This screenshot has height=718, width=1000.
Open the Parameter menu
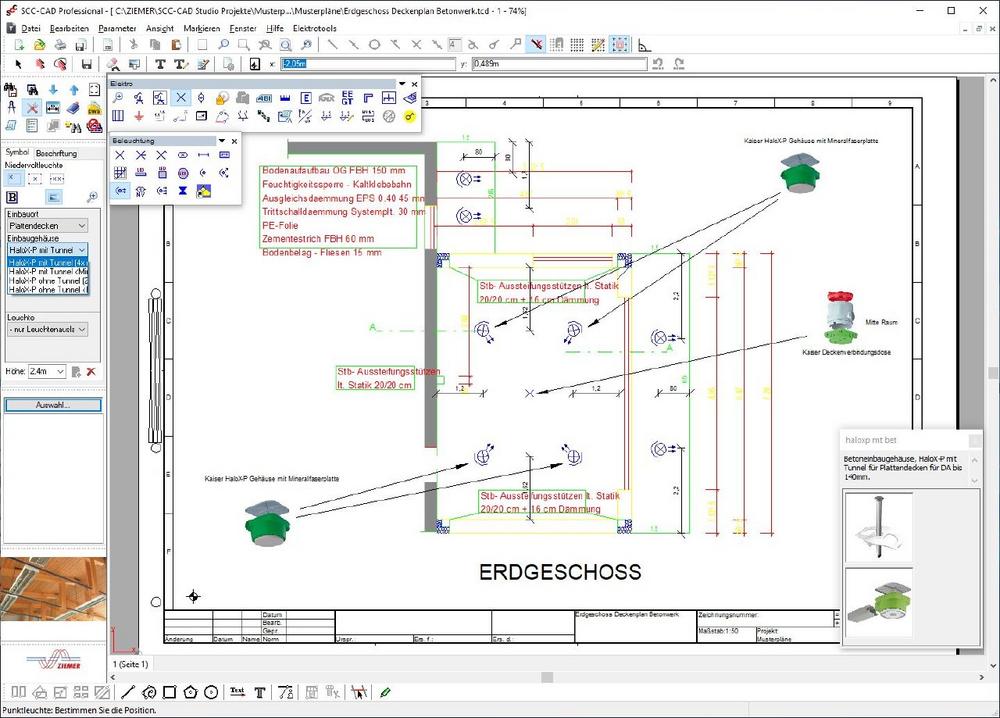[117, 28]
